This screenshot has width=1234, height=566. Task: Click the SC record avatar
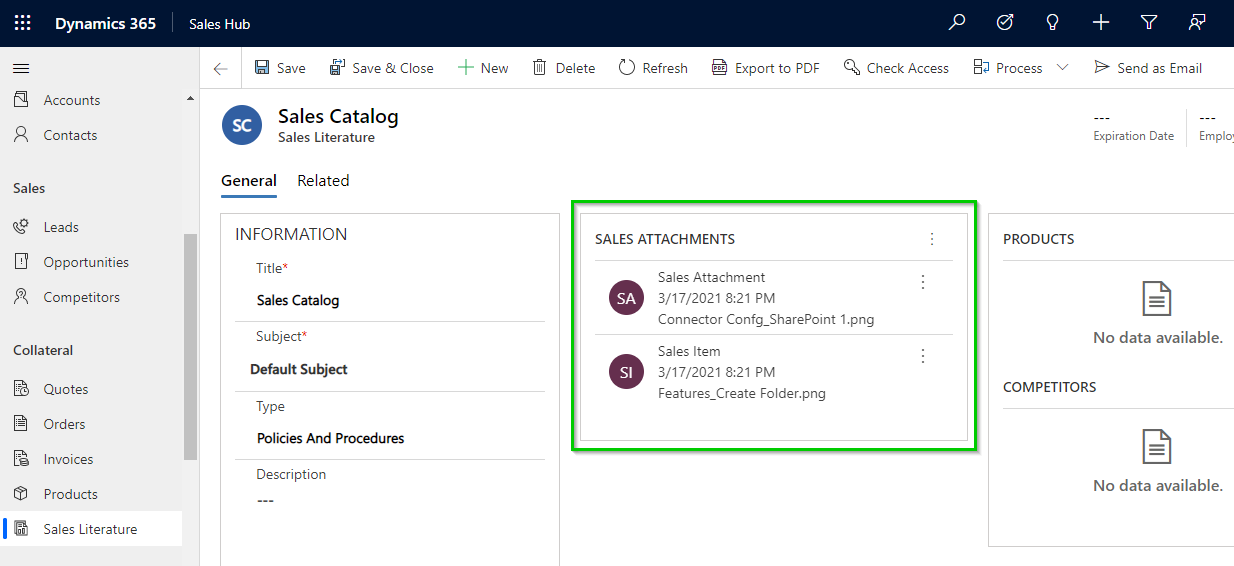(x=242, y=125)
